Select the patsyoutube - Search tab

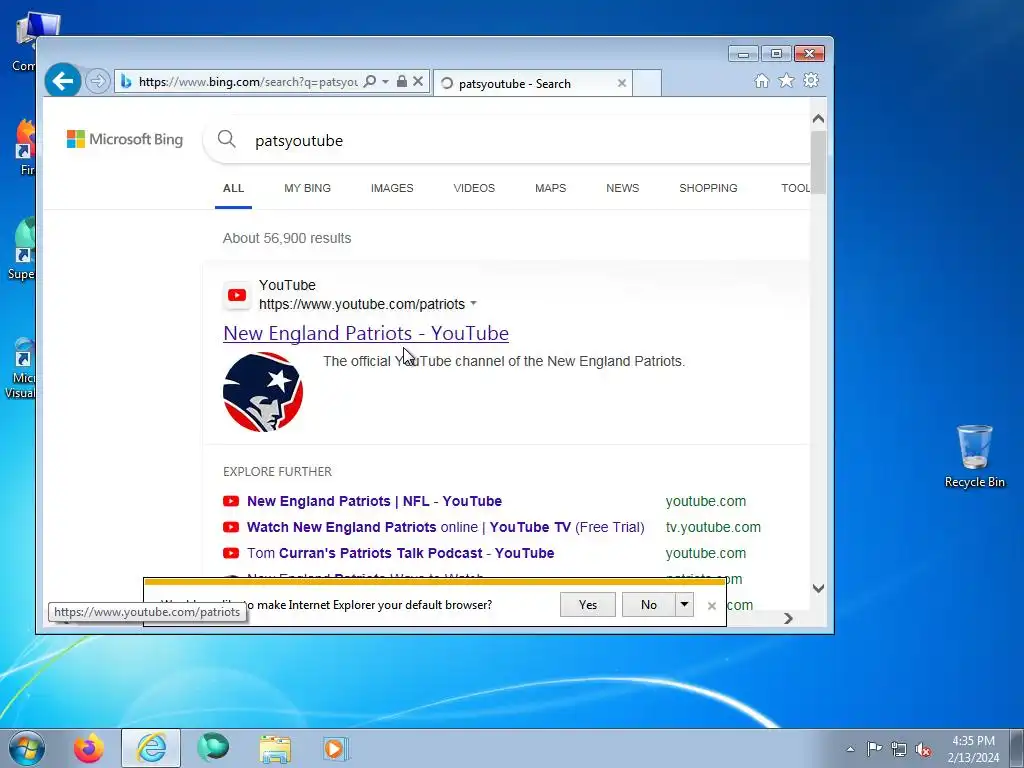point(533,84)
